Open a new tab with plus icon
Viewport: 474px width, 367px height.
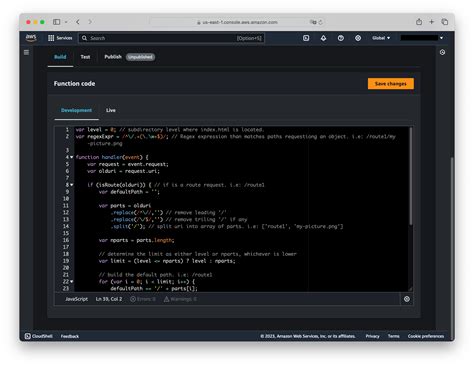pyautogui.click(x=432, y=22)
